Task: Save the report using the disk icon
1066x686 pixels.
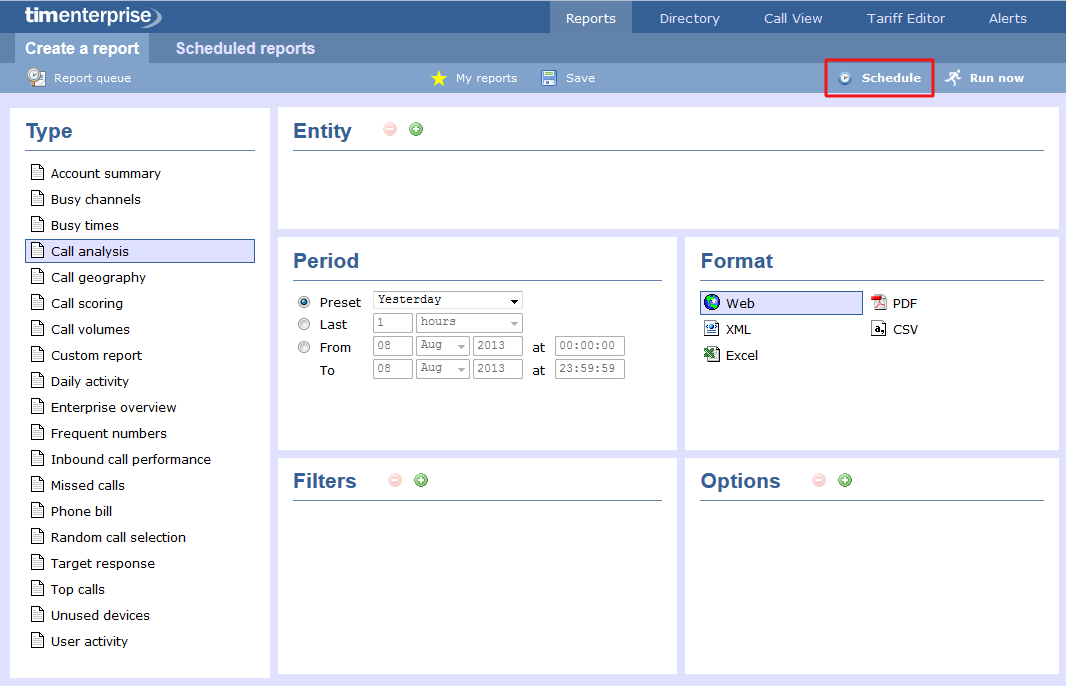Action: pos(548,77)
